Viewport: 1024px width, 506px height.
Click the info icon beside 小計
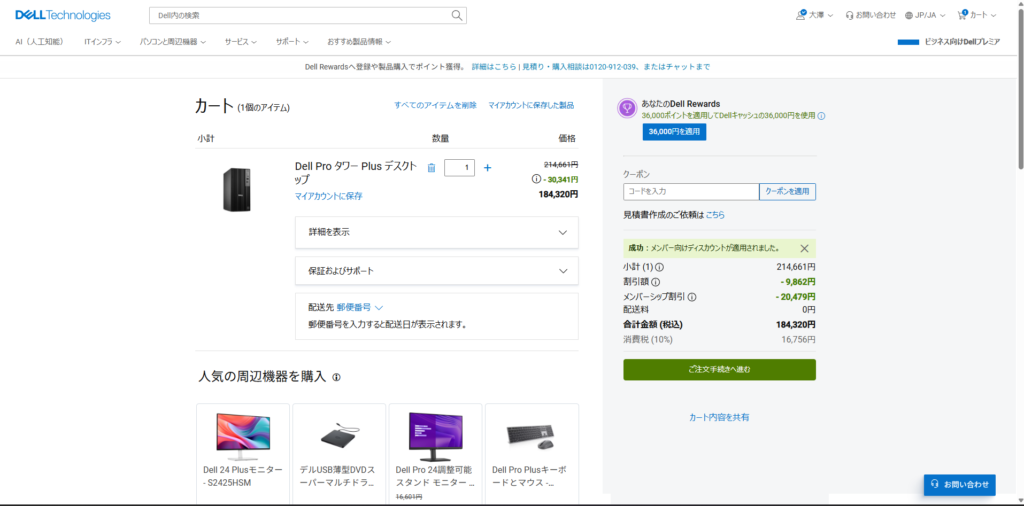click(x=660, y=267)
